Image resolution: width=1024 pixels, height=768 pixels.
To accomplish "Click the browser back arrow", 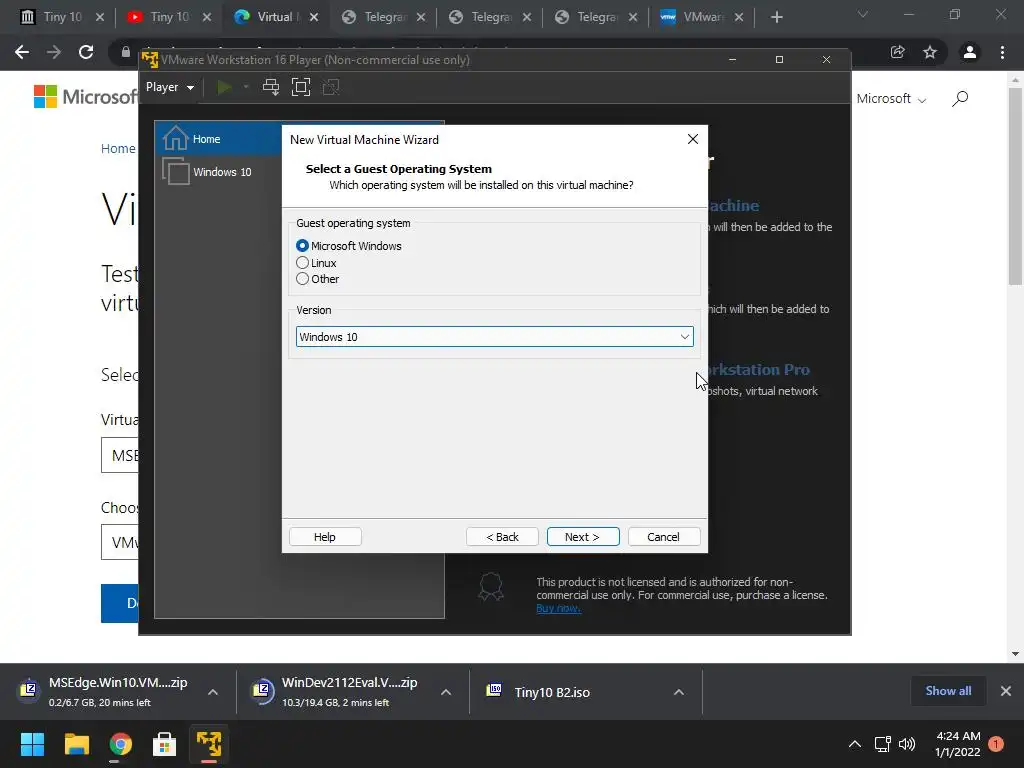I will [22, 52].
